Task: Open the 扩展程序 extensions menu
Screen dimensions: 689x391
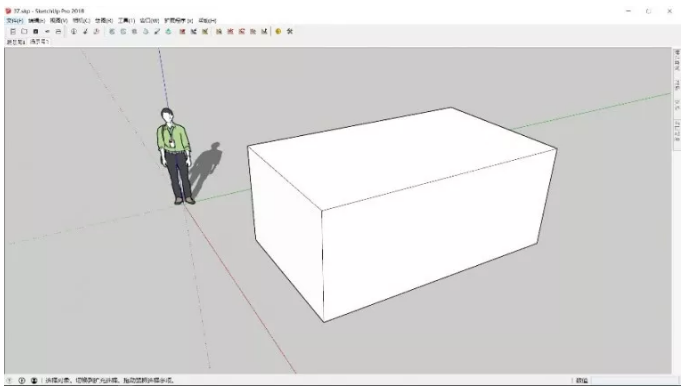Action: point(178,21)
